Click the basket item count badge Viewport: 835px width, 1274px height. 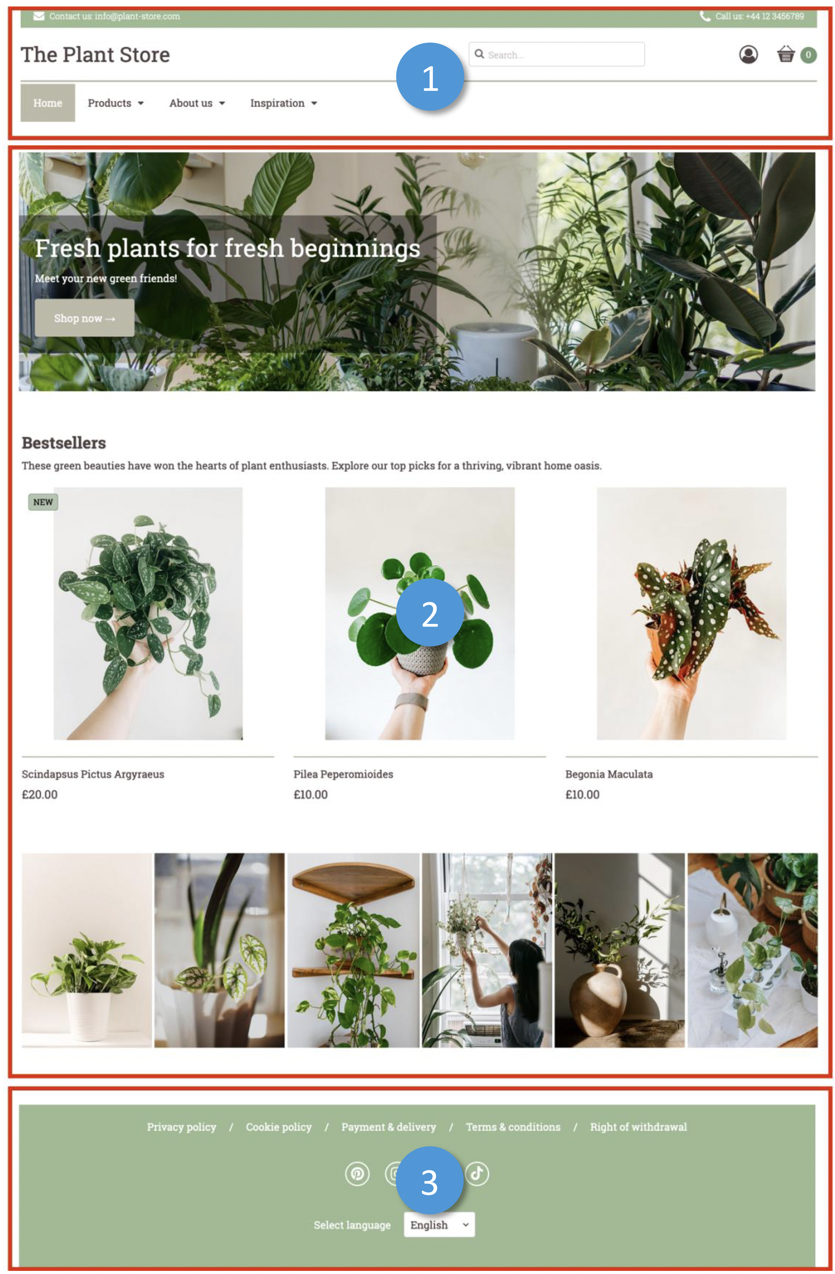point(808,55)
